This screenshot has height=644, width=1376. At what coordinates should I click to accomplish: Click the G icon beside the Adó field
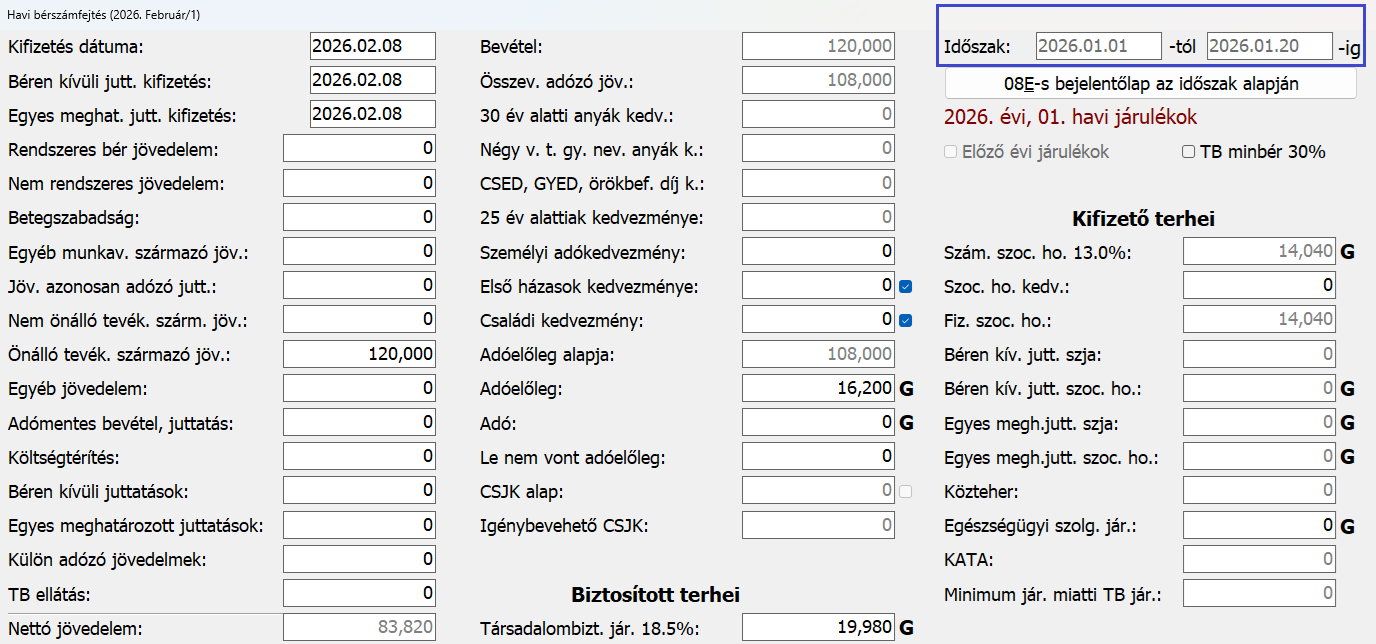(x=907, y=423)
